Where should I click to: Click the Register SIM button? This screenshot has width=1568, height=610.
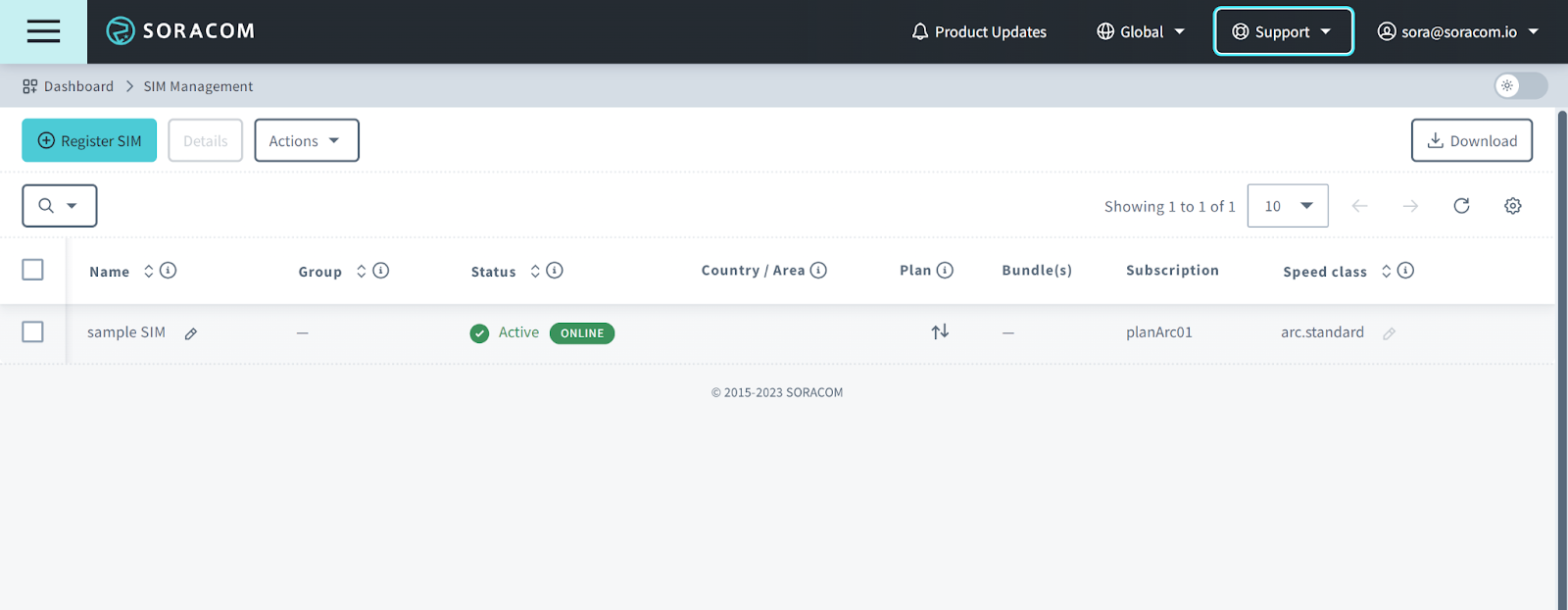[89, 140]
